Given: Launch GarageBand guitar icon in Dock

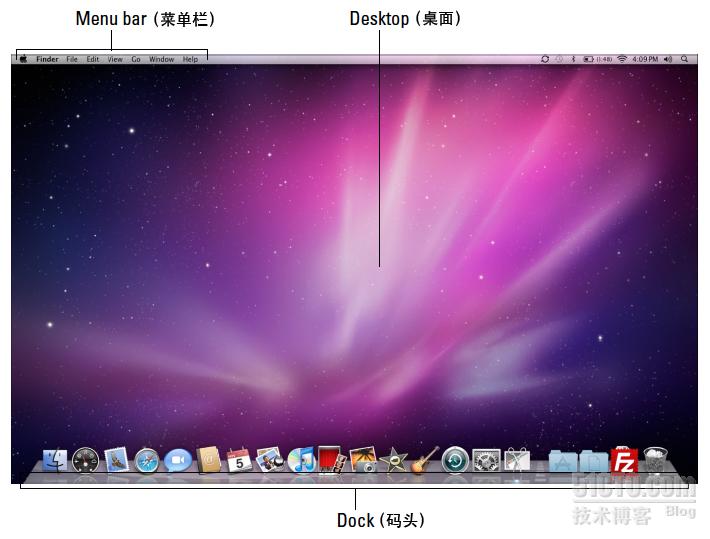Looking at the screenshot, I should 425,460.
